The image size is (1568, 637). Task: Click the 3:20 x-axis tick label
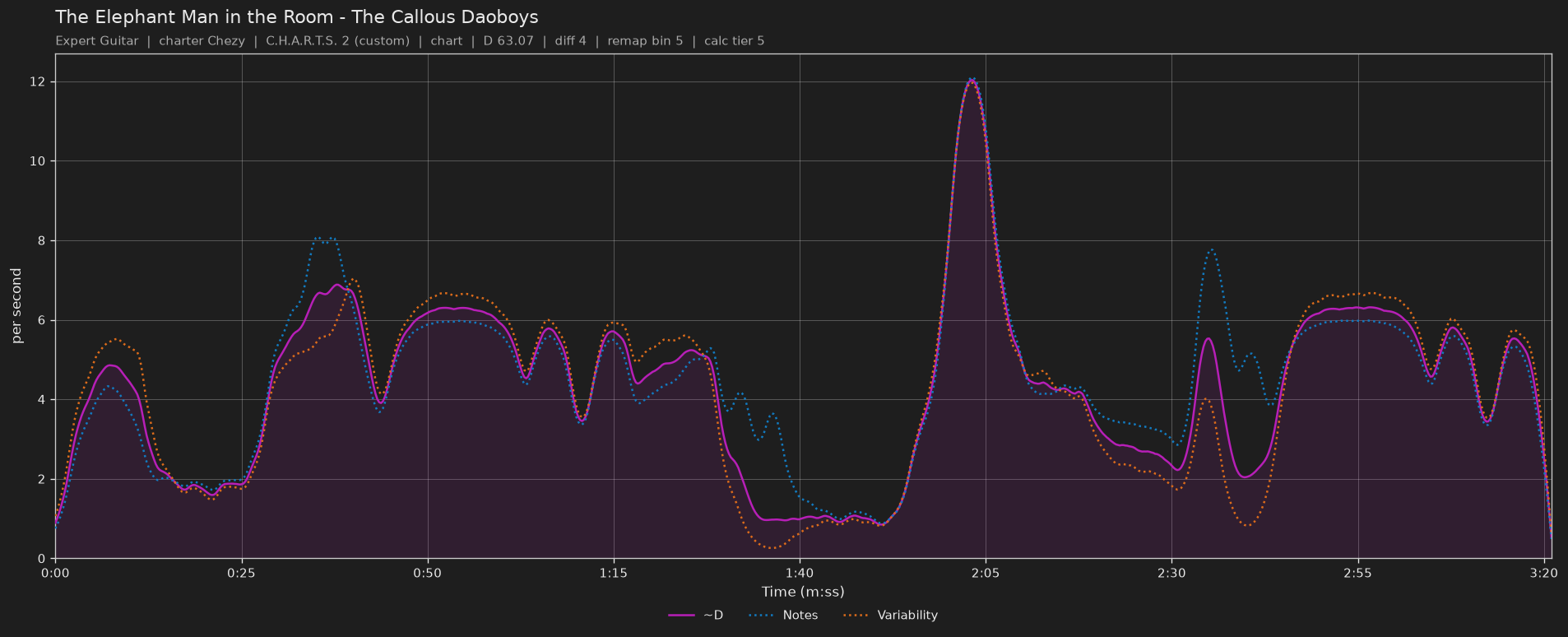[1543, 573]
